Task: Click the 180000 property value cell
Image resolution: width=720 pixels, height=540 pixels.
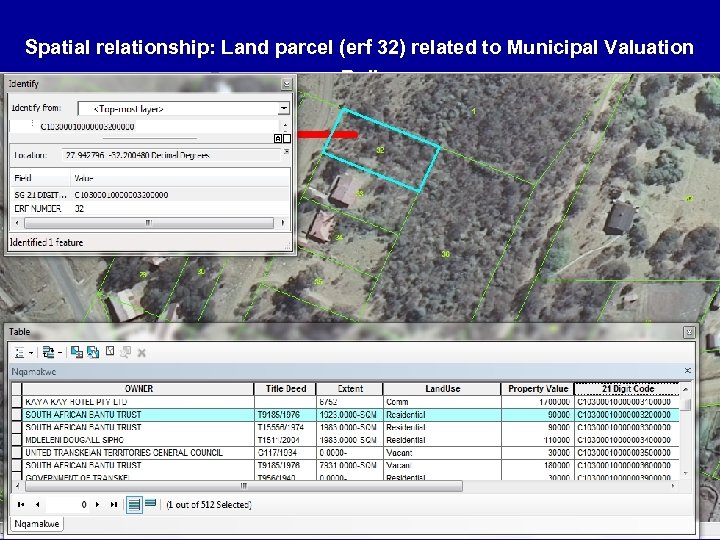Action: [x=538, y=465]
